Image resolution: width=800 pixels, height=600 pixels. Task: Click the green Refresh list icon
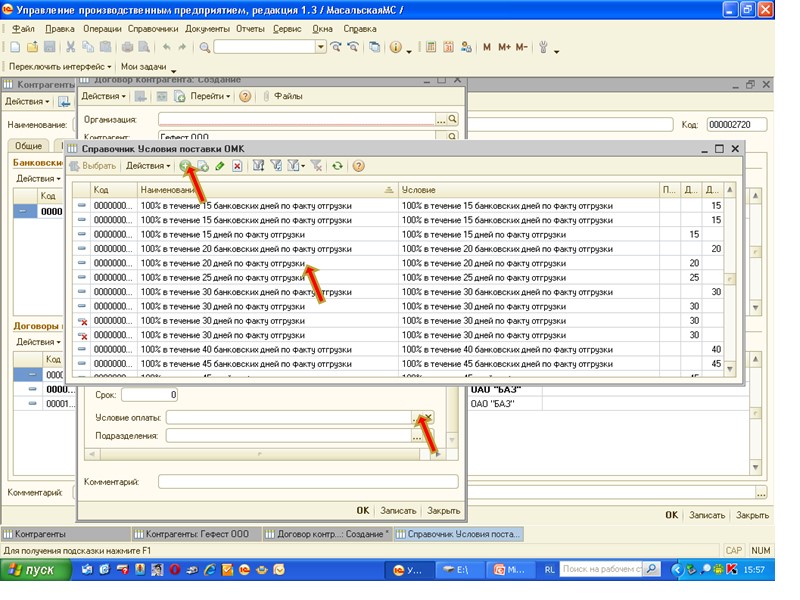(338, 166)
